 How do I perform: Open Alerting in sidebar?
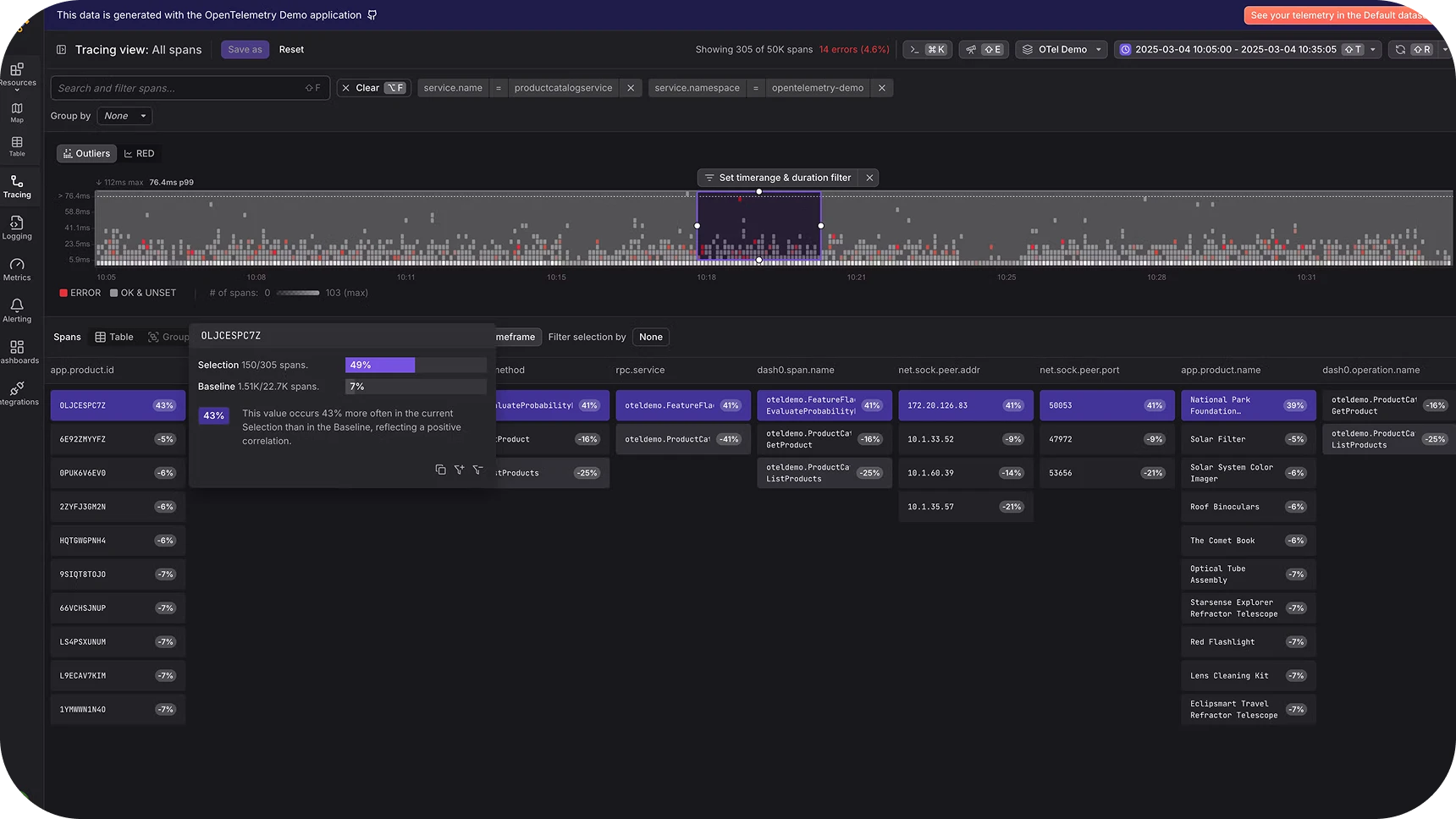tap(17, 311)
